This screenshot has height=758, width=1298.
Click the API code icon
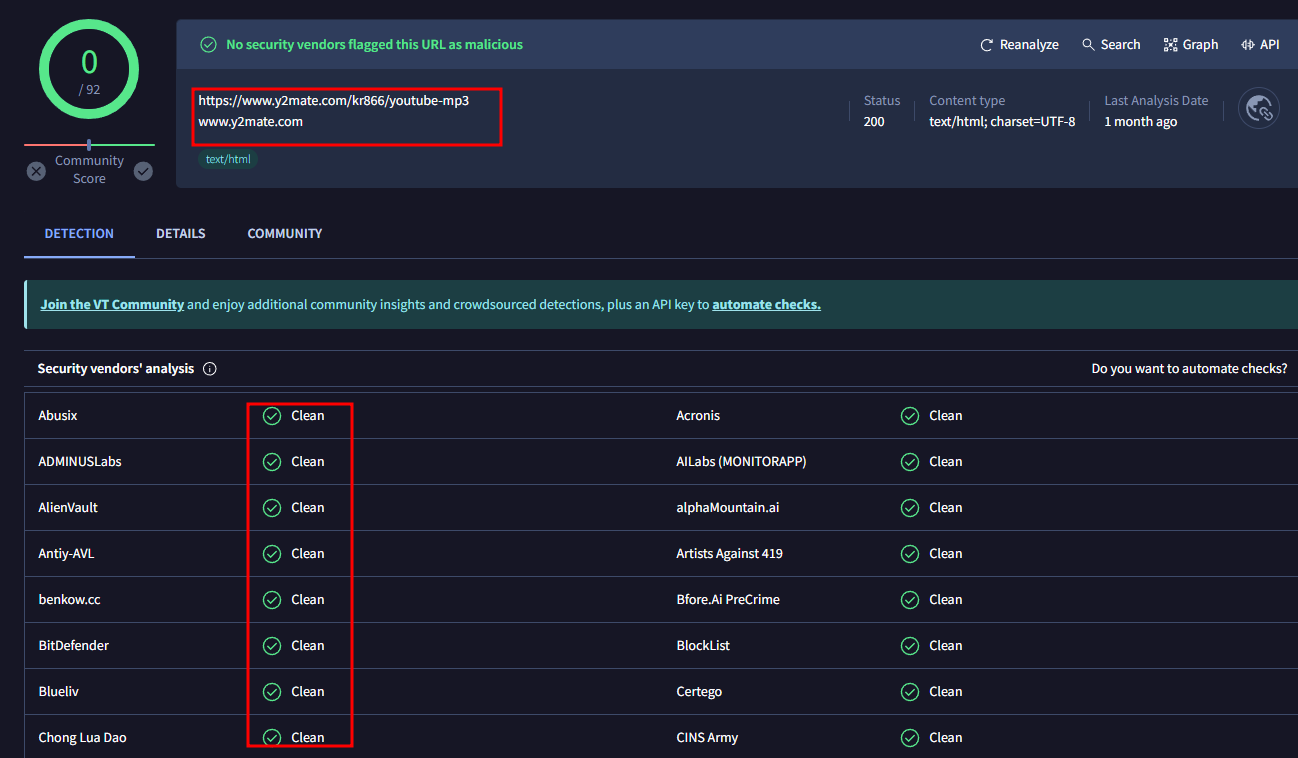pos(1248,45)
